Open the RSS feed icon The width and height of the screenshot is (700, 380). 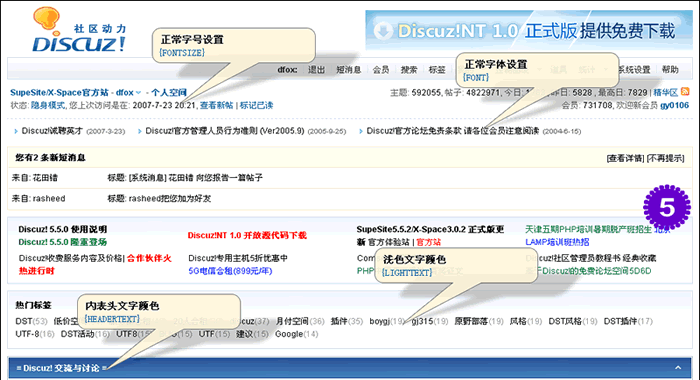click(x=685, y=92)
